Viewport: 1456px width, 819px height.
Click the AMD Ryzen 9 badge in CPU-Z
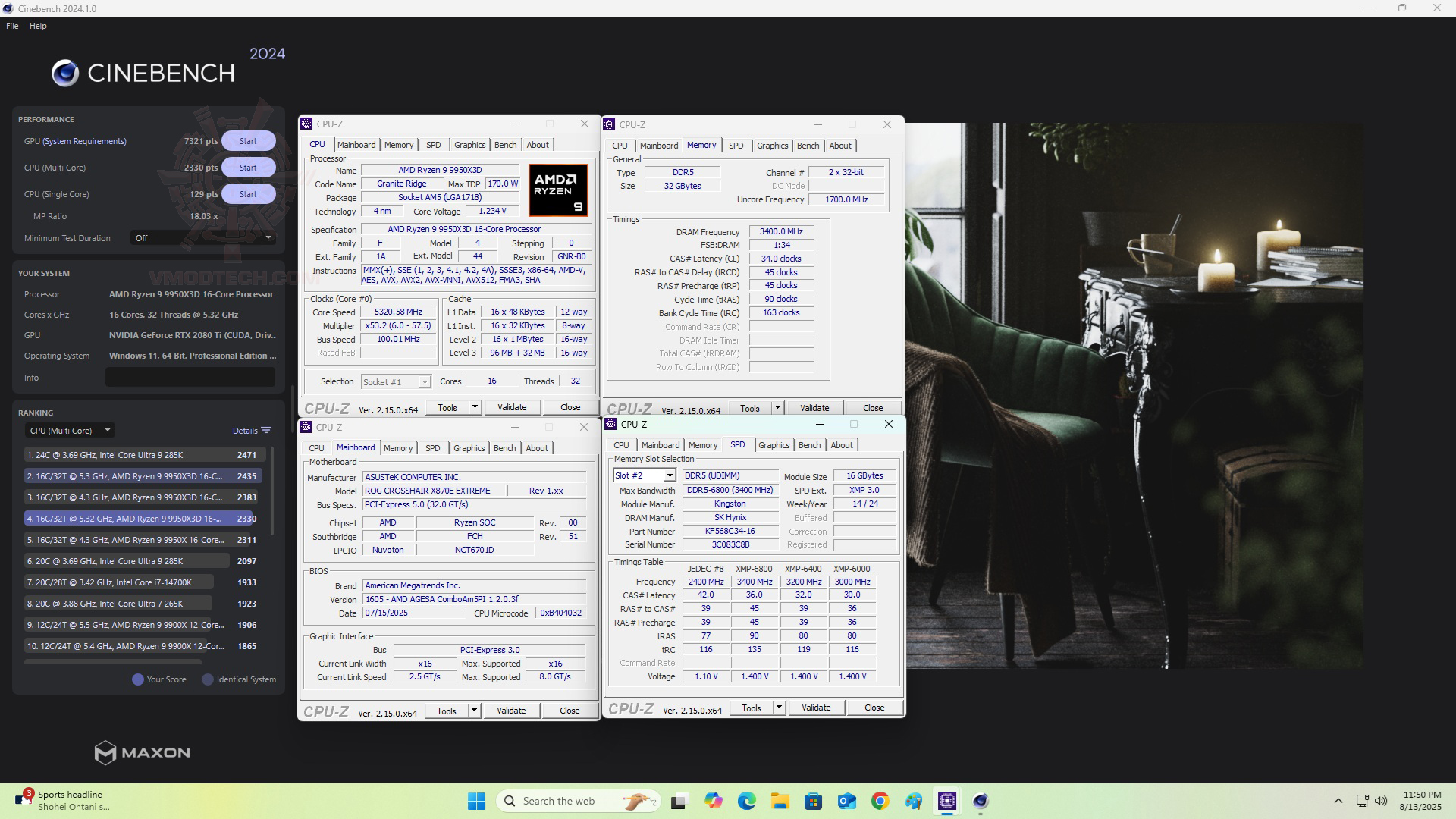click(x=558, y=190)
